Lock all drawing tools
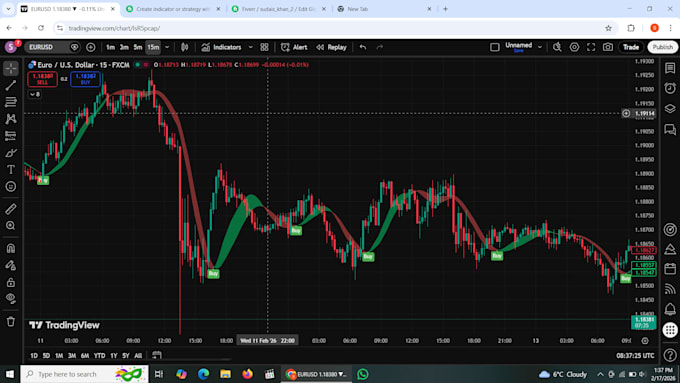 pos(11,282)
